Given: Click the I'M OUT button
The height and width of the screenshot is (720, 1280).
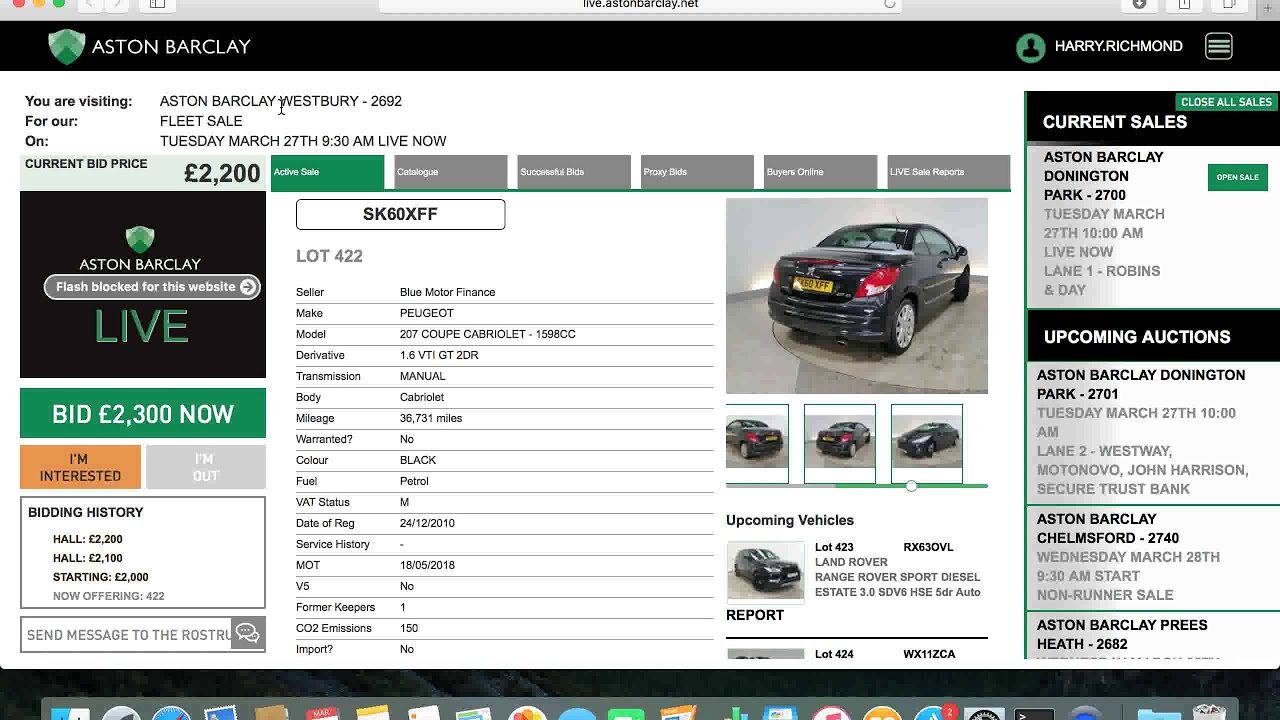Looking at the screenshot, I should [205, 467].
